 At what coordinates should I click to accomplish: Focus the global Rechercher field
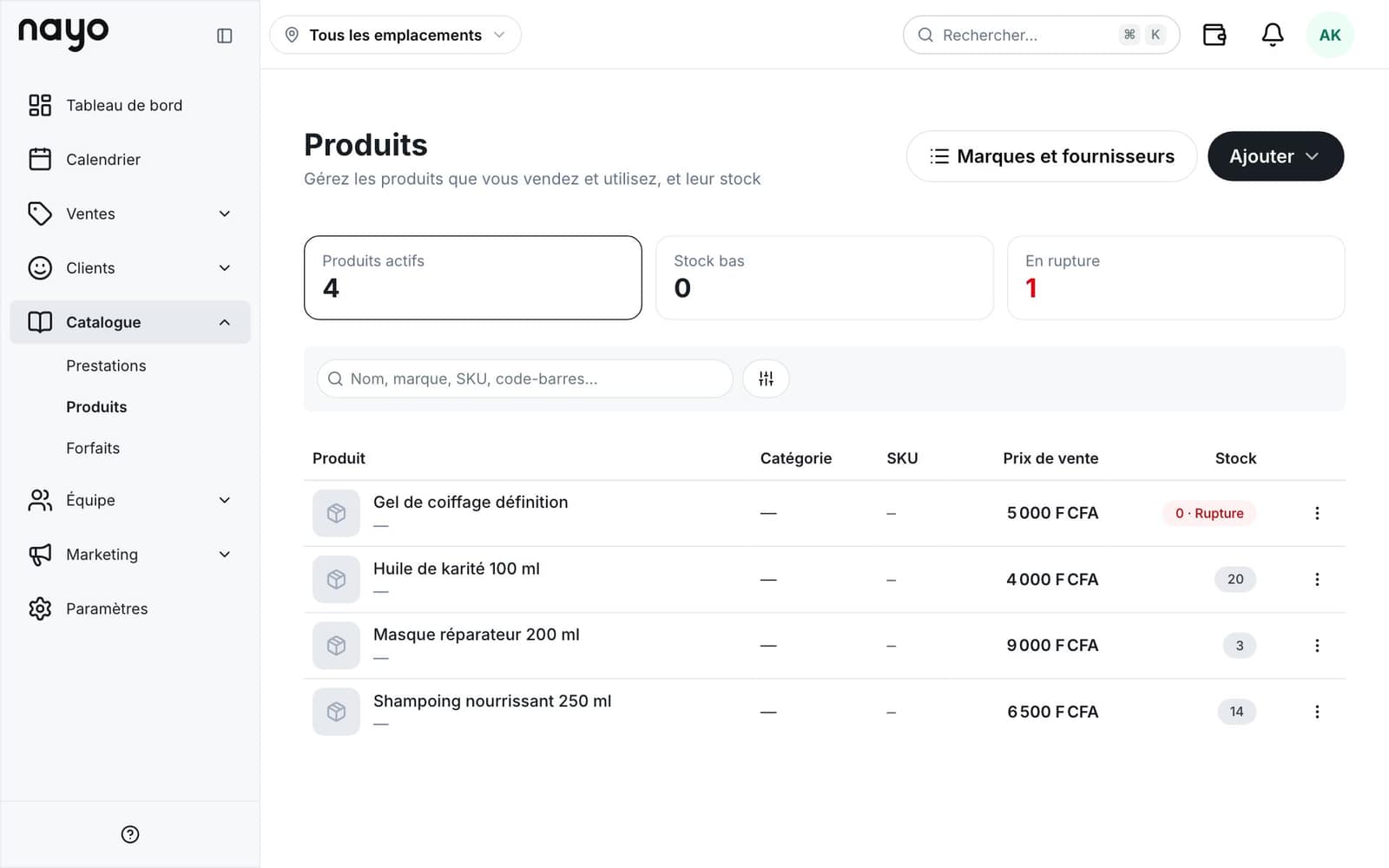click(x=1041, y=35)
